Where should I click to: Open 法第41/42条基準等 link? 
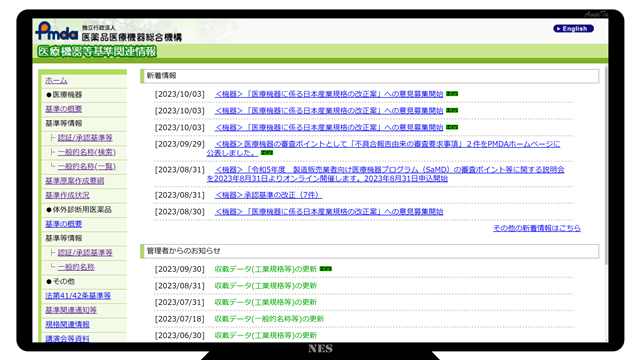click(x=78, y=296)
